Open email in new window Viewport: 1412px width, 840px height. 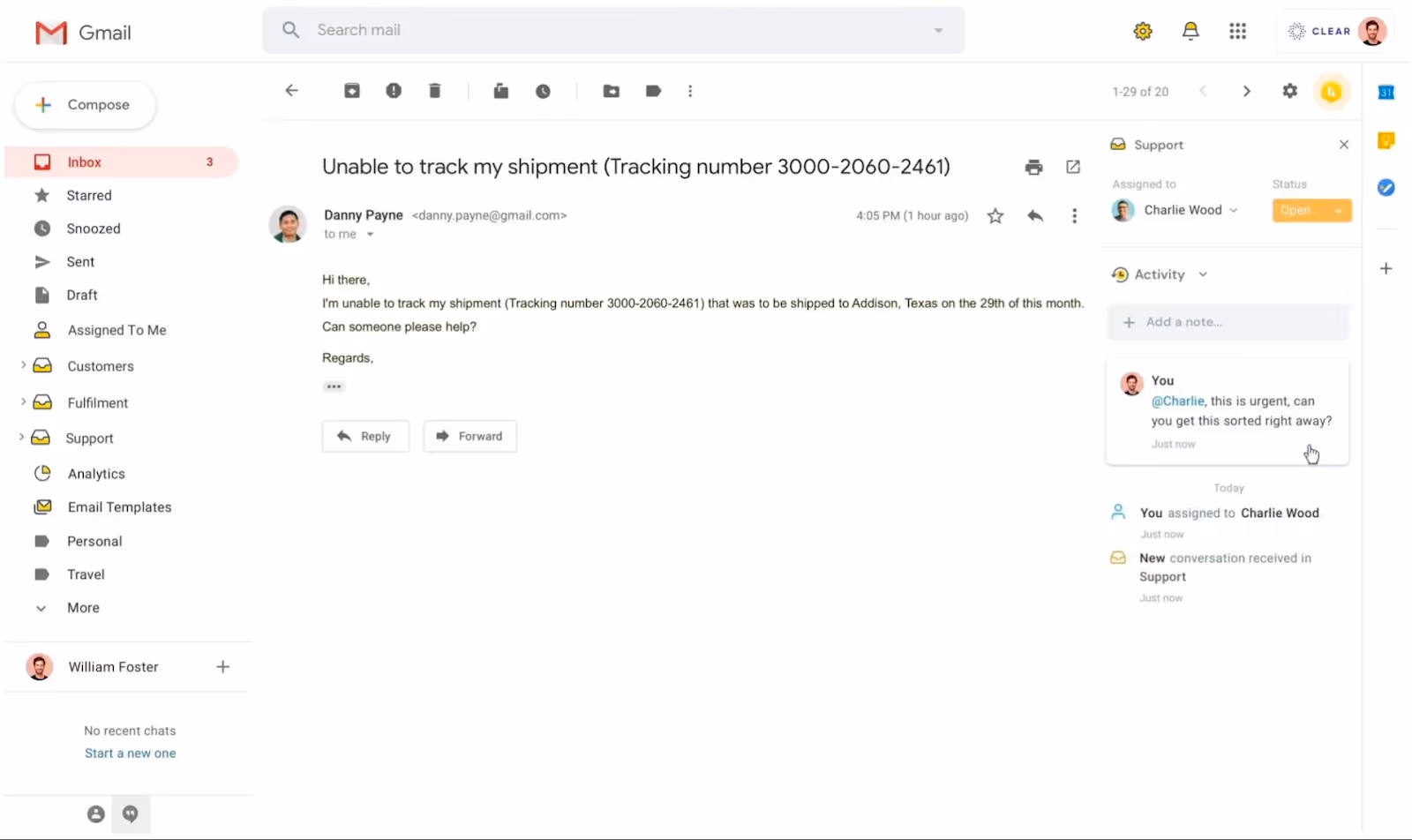tap(1073, 167)
